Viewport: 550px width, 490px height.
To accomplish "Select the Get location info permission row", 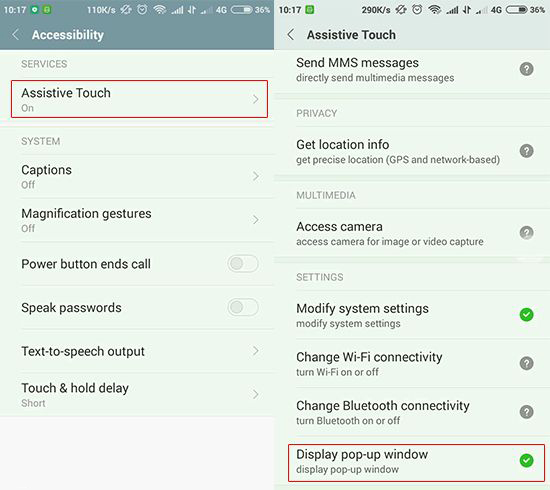I will (412, 152).
